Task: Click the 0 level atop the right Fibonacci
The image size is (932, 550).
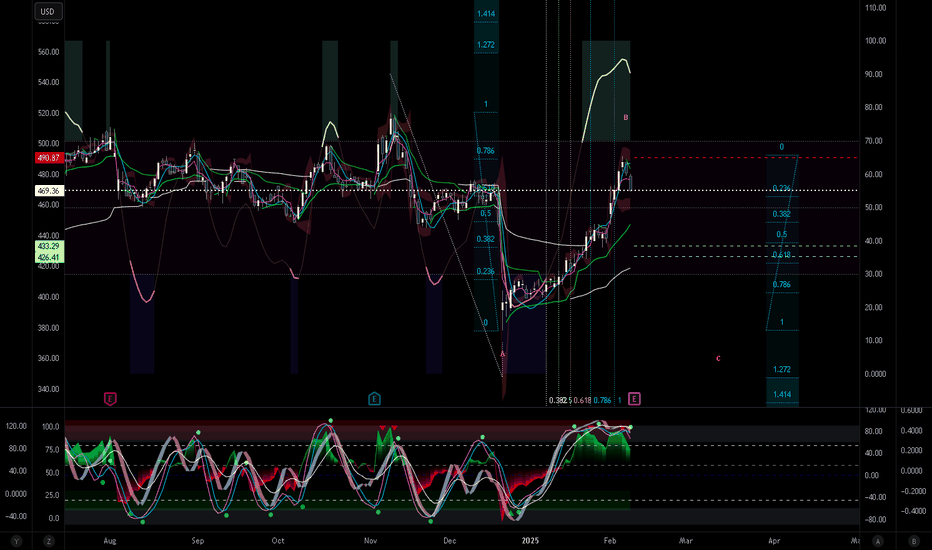Action: 782,147
